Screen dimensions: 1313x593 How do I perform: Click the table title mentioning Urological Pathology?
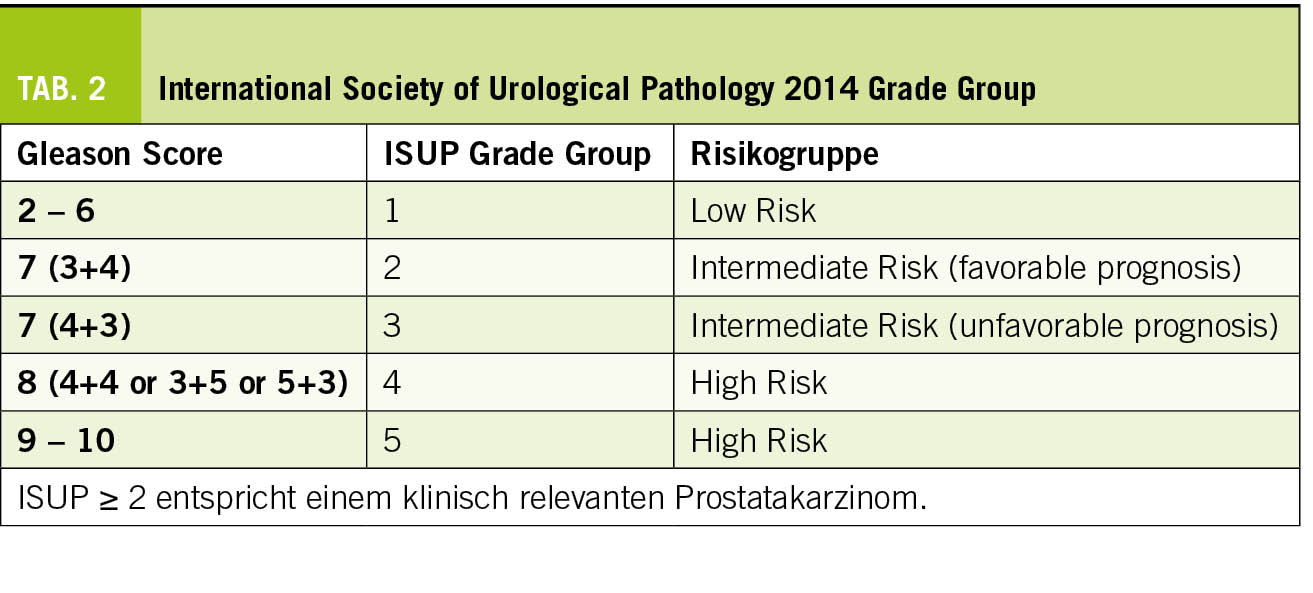click(x=596, y=89)
